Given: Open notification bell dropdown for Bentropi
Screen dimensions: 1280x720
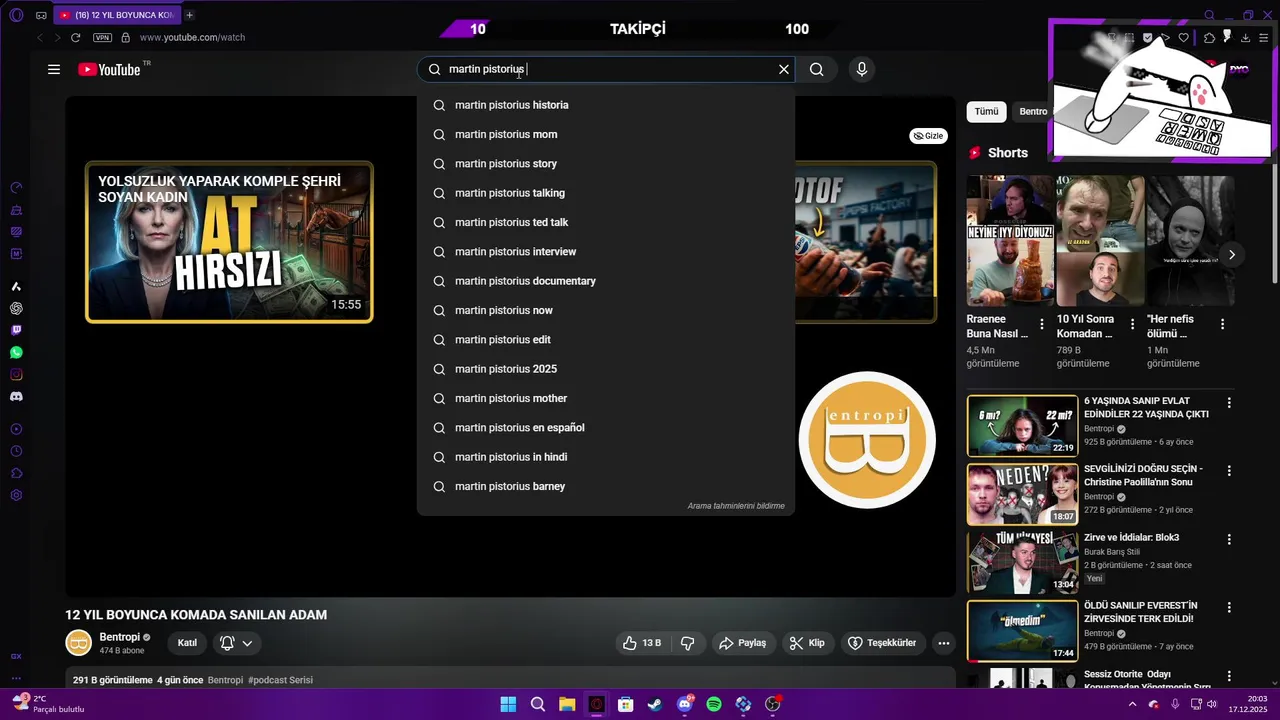Looking at the screenshot, I should [236, 643].
